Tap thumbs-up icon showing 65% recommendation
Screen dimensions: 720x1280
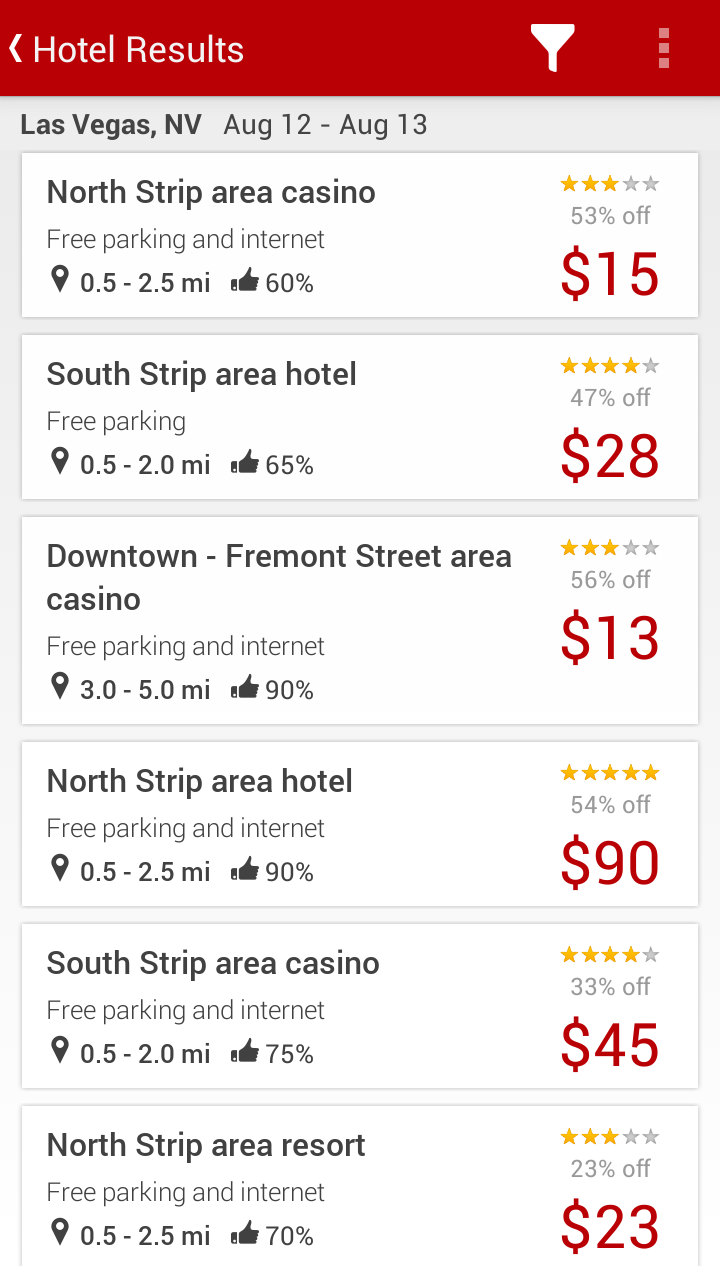[245, 463]
